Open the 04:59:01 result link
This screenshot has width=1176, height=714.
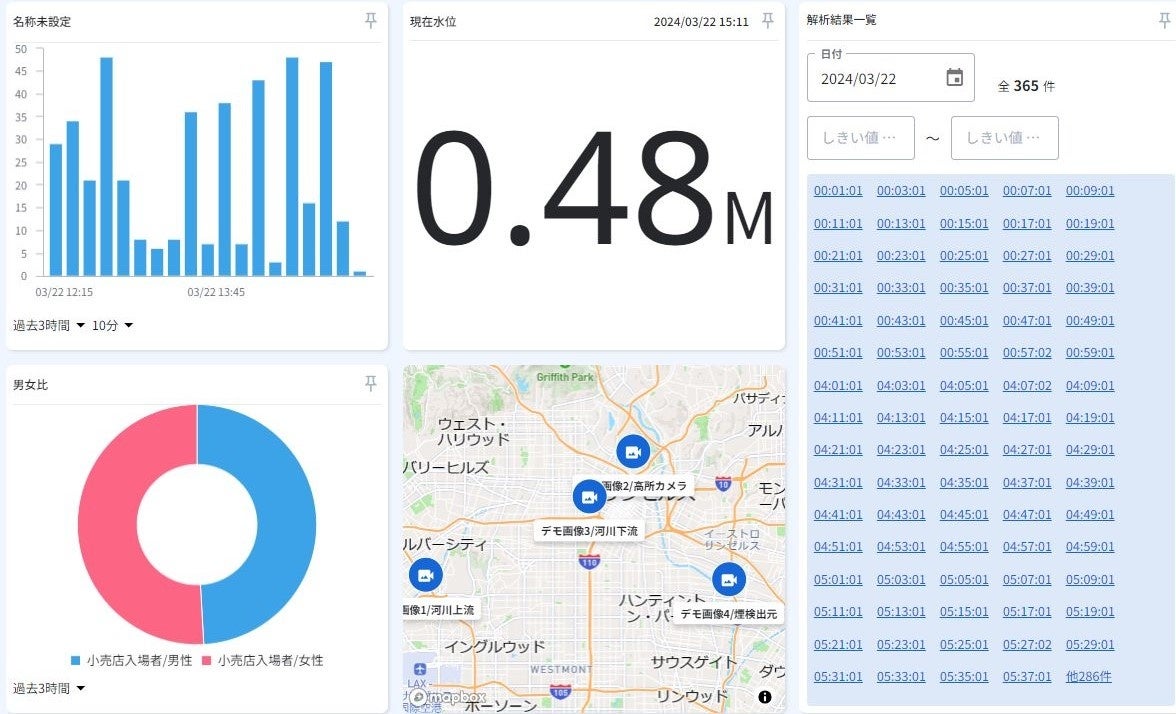coord(1090,547)
